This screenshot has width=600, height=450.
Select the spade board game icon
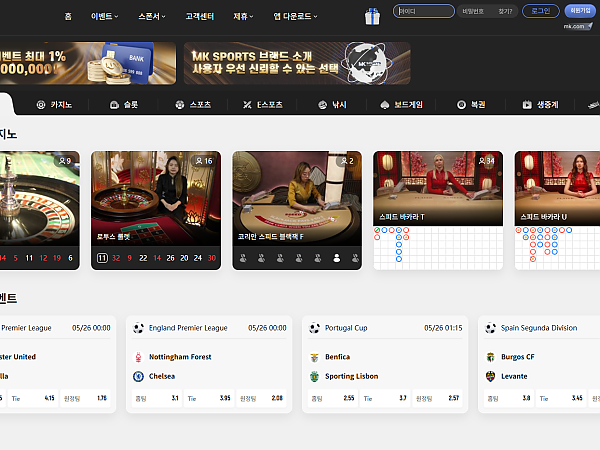click(x=385, y=104)
